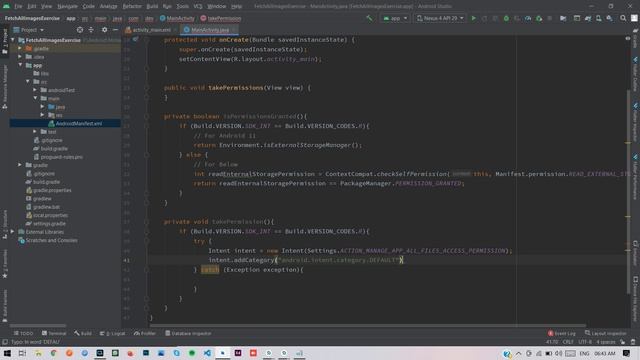
Task: Open the Layout Inspector panel
Action: click(605, 333)
